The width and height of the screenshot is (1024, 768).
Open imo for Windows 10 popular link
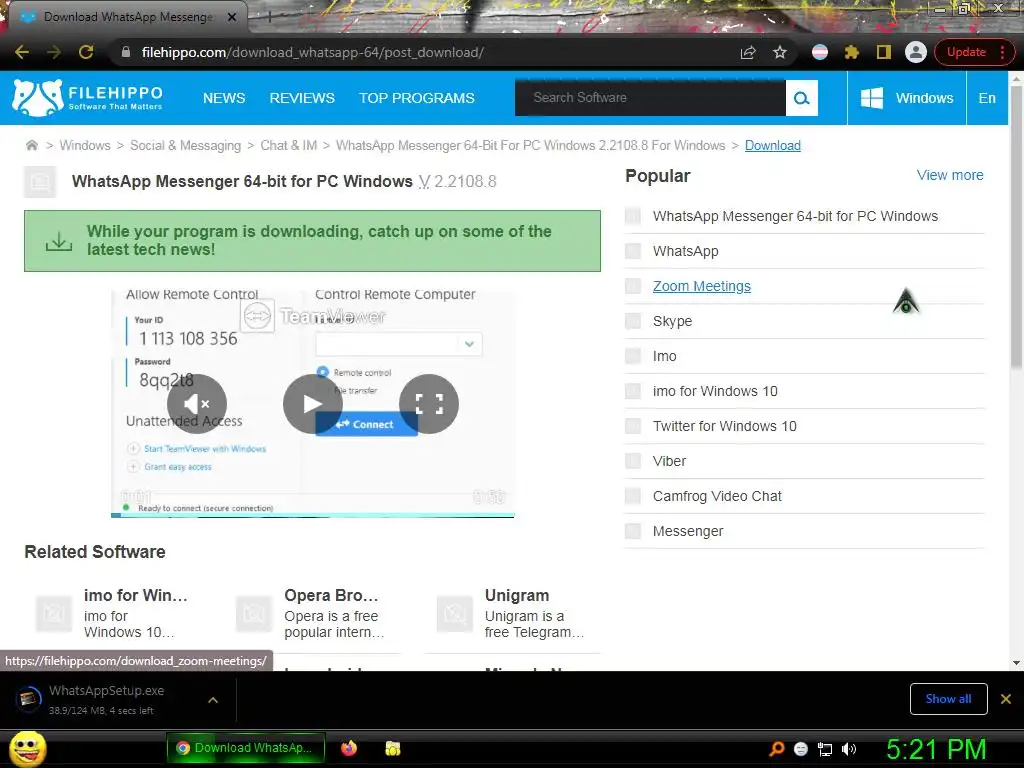tap(715, 391)
